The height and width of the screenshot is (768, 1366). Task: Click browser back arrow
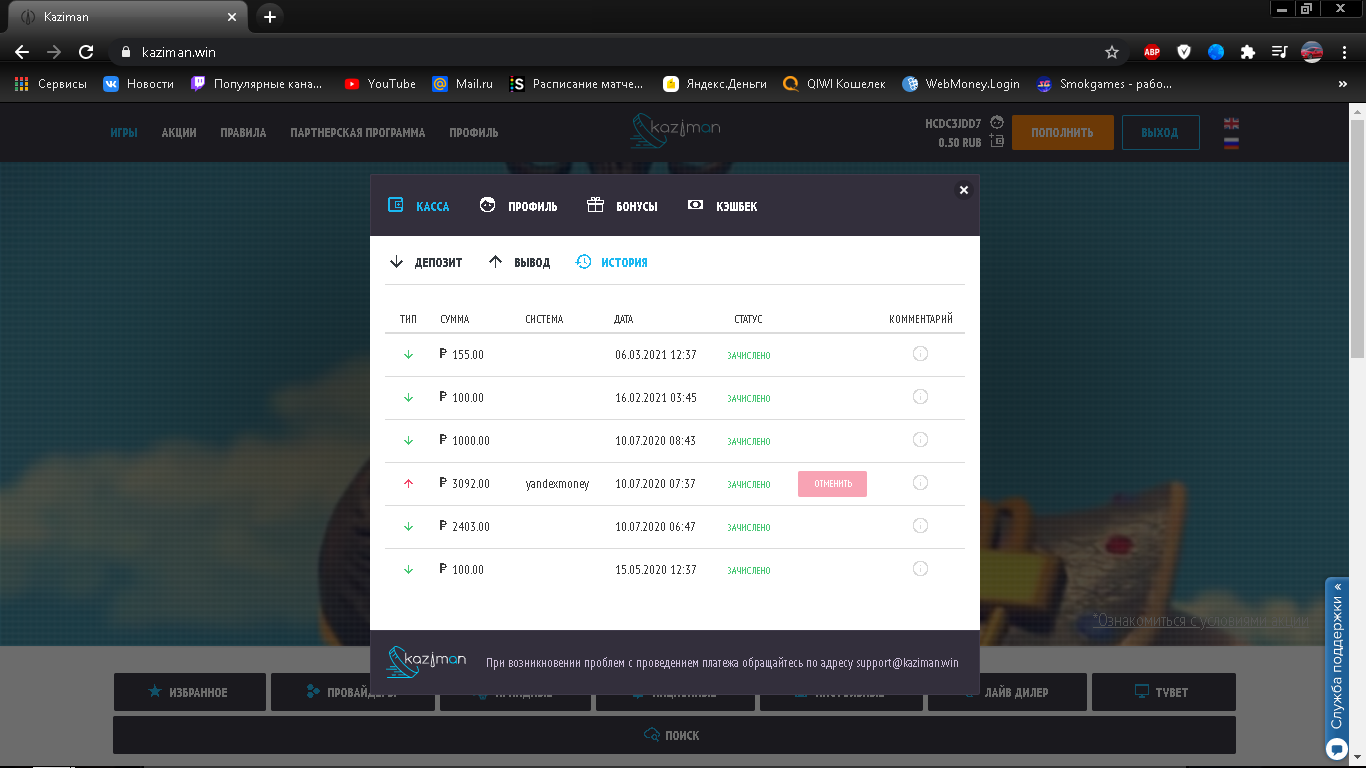[22, 52]
